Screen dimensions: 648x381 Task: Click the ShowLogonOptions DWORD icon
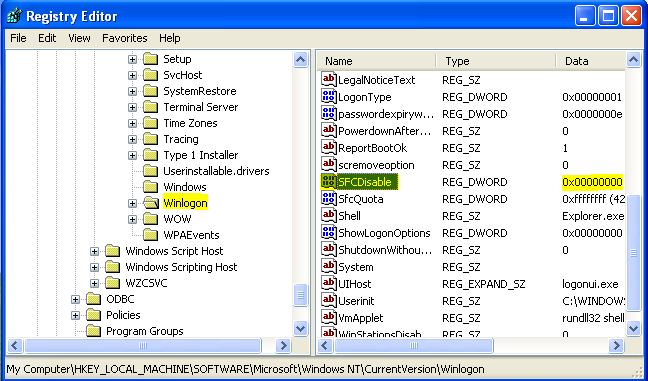pyautogui.click(x=329, y=233)
